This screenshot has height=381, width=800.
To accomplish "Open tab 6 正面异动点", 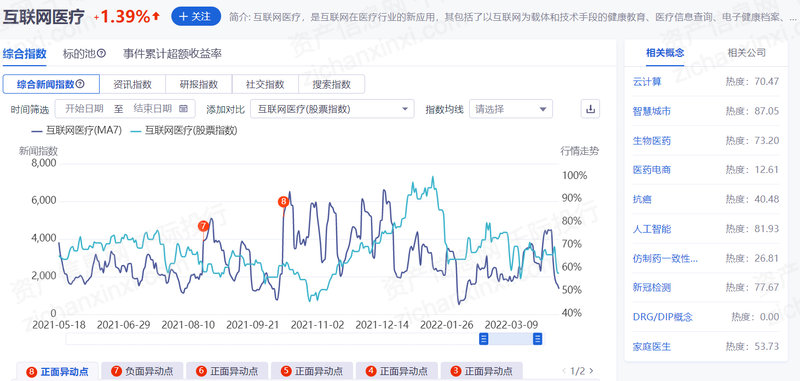I will pos(227,371).
